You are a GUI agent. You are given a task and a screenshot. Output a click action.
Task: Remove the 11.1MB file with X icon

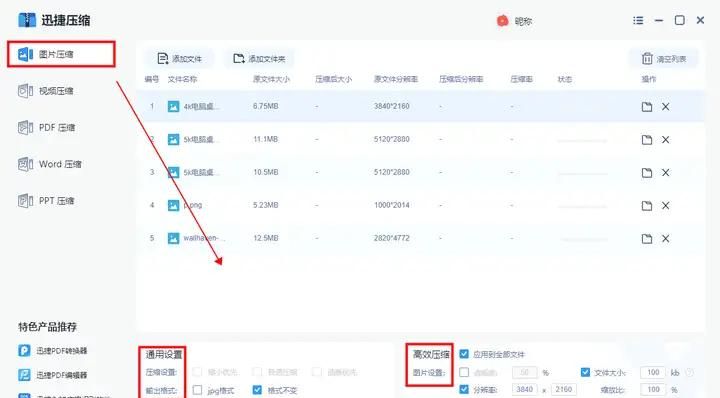pos(665,140)
